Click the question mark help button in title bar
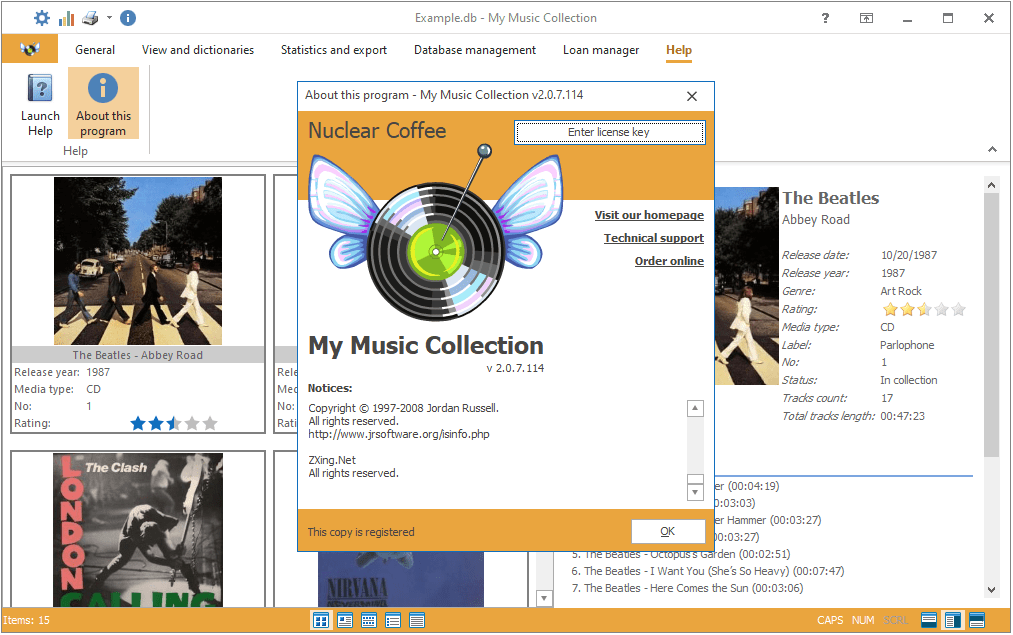Screen dimensions: 1013x635 (x=825, y=18)
